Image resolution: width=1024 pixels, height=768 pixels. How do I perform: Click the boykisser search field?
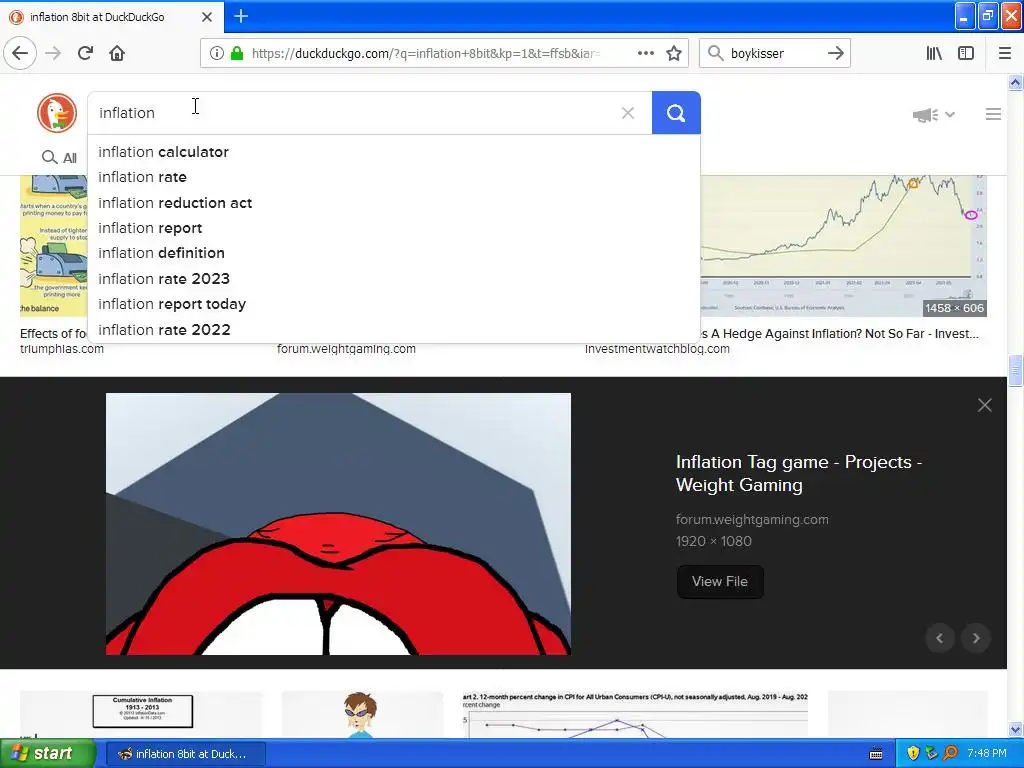pyautogui.click(x=773, y=53)
